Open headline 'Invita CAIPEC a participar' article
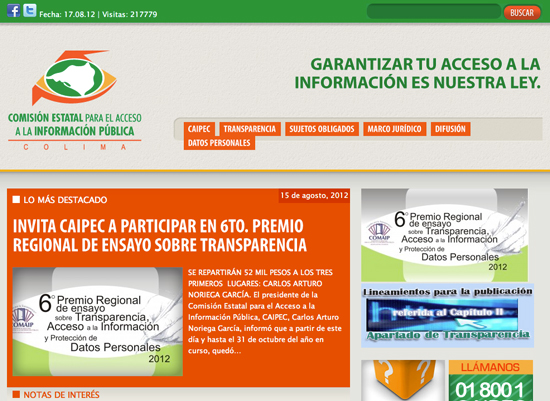The width and height of the screenshot is (550, 401). [160, 235]
